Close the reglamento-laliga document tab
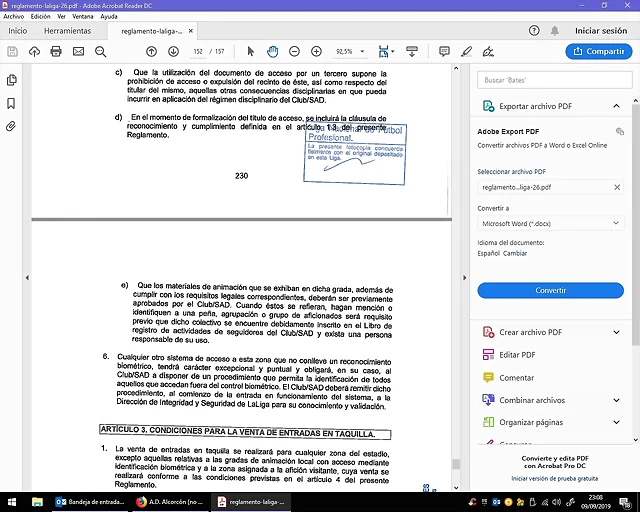This screenshot has width=640, height=512. 191,31
